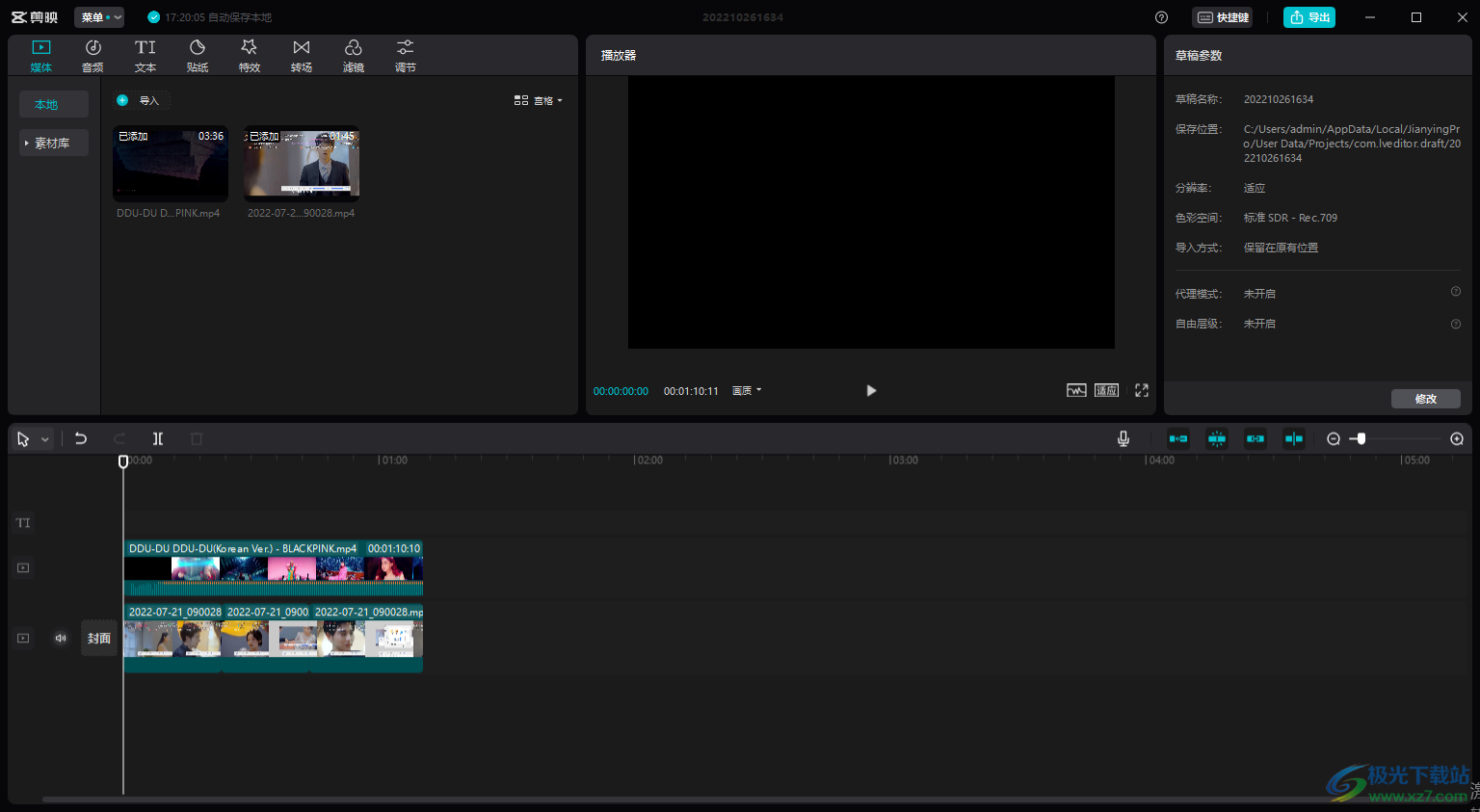Toggle auto snapping on timeline
The height and width of the screenshot is (812, 1480).
tap(1217, 438)
